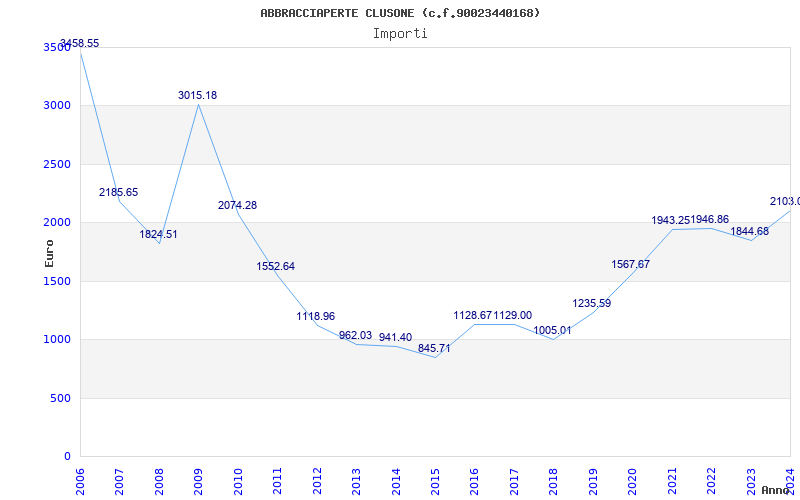800x500 pixels.
Task: Click the 1946.86 data label
Action: coord(710,220)
